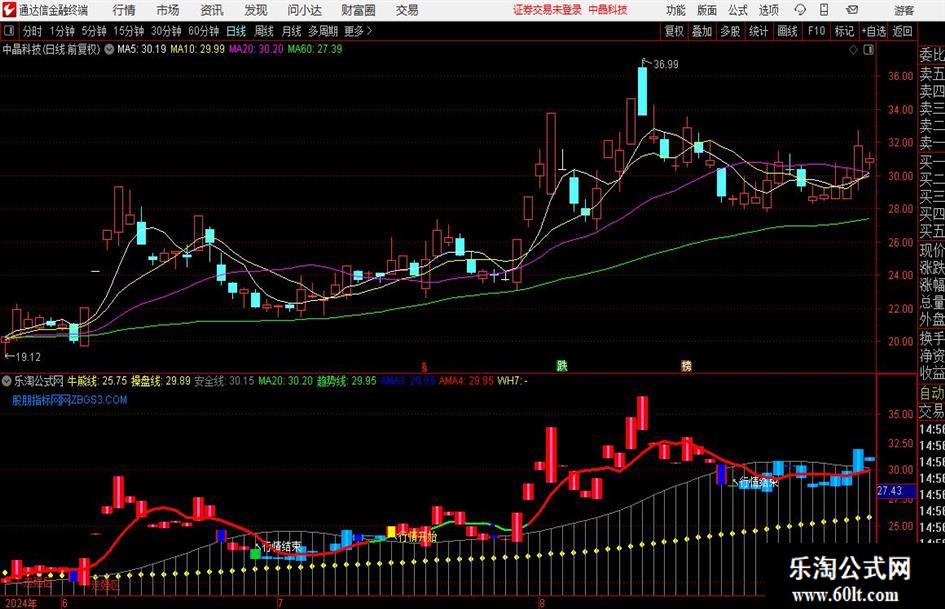
Task: Expand the 乐淘公式网 sub-indicator dropdown arrow
Action: coord(7,381)
